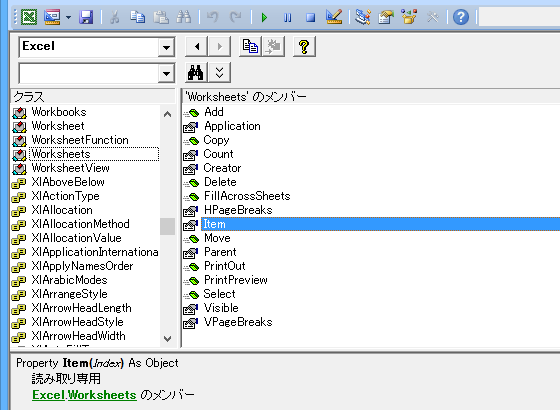Click the Reset stop icon

[310, 17]
